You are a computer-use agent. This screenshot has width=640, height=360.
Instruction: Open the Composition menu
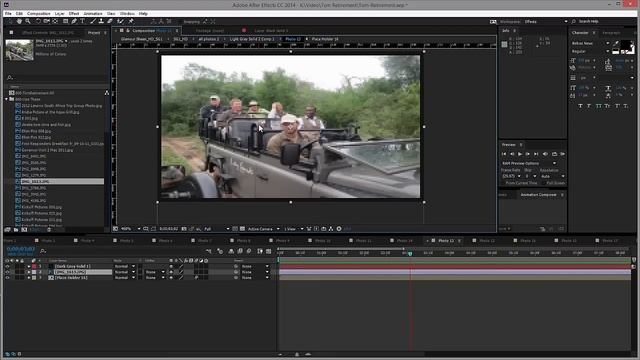(x=39, y=13)
